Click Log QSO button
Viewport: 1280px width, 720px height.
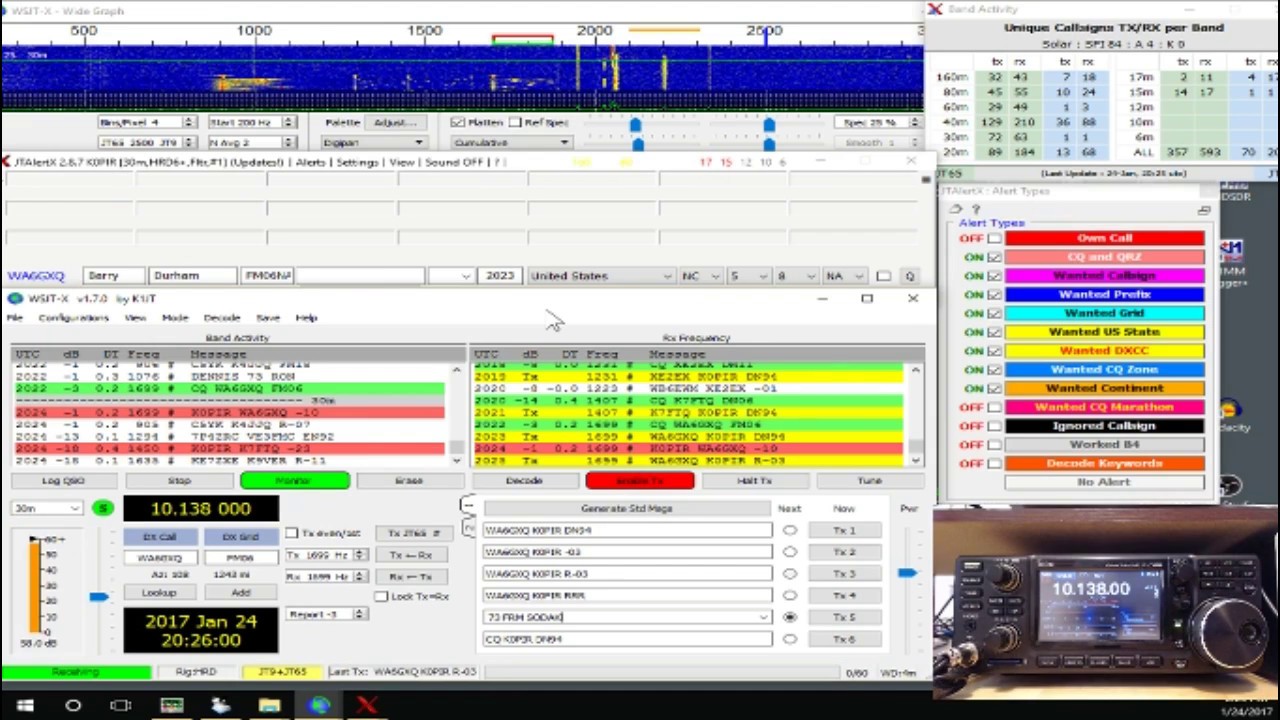[x=63, y=481]
